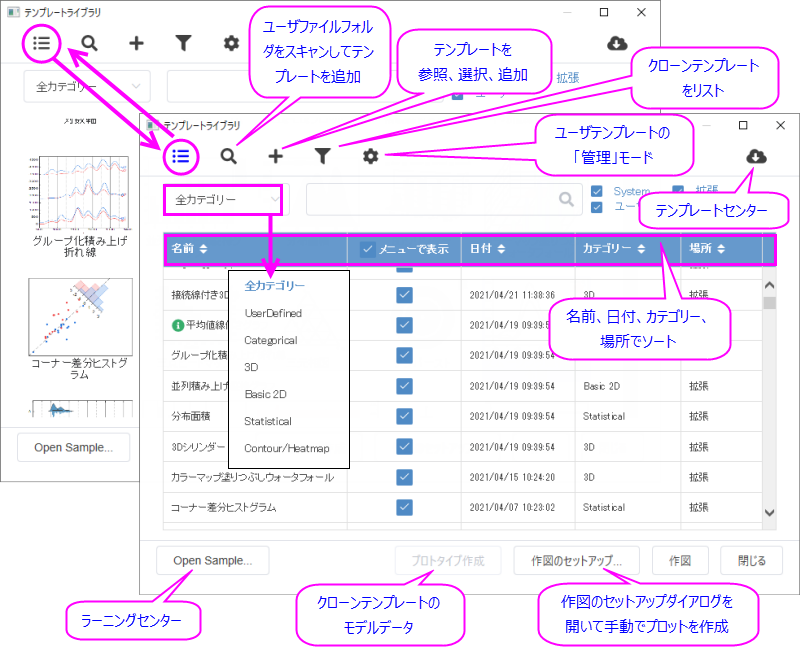Viewport: 800px width, 649px height.
Task: Click the table scrollbar thumb
Action: coord(769,303)
